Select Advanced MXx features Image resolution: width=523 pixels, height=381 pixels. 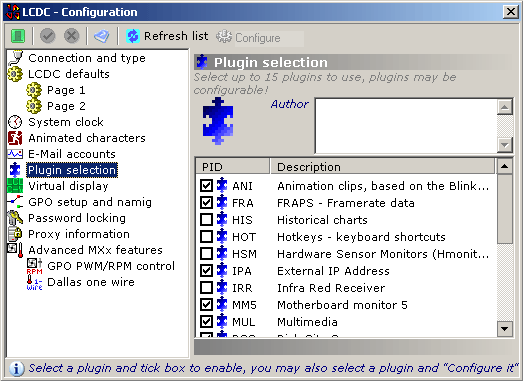95,250
